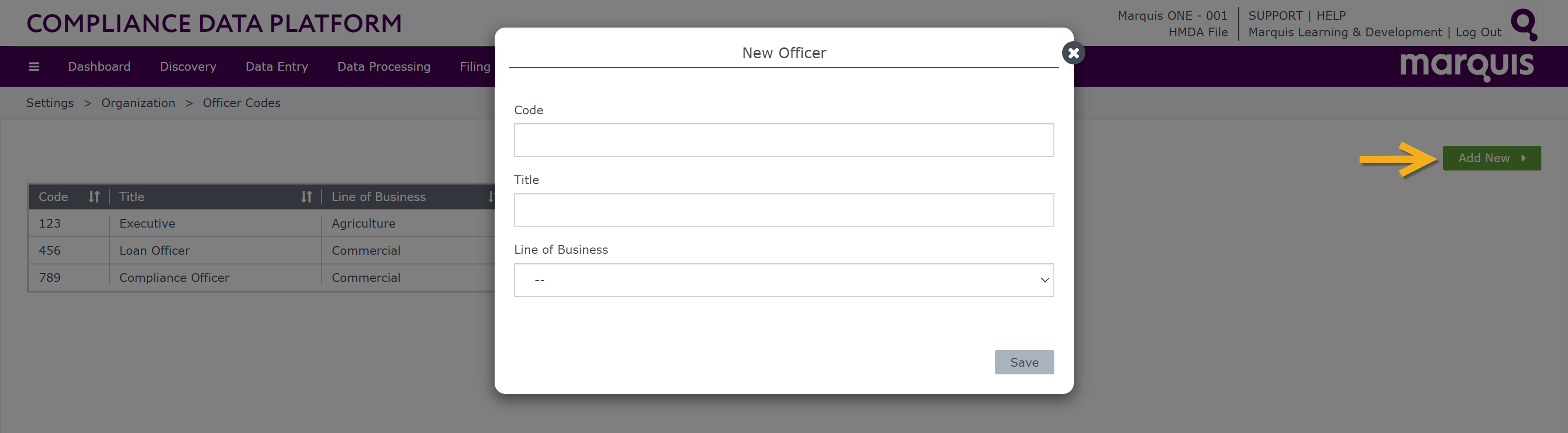Expand the Line of Business dropdown
The width and height of the screenshot is (1568, 433).
pyautogui.click(x=783, y=280)
